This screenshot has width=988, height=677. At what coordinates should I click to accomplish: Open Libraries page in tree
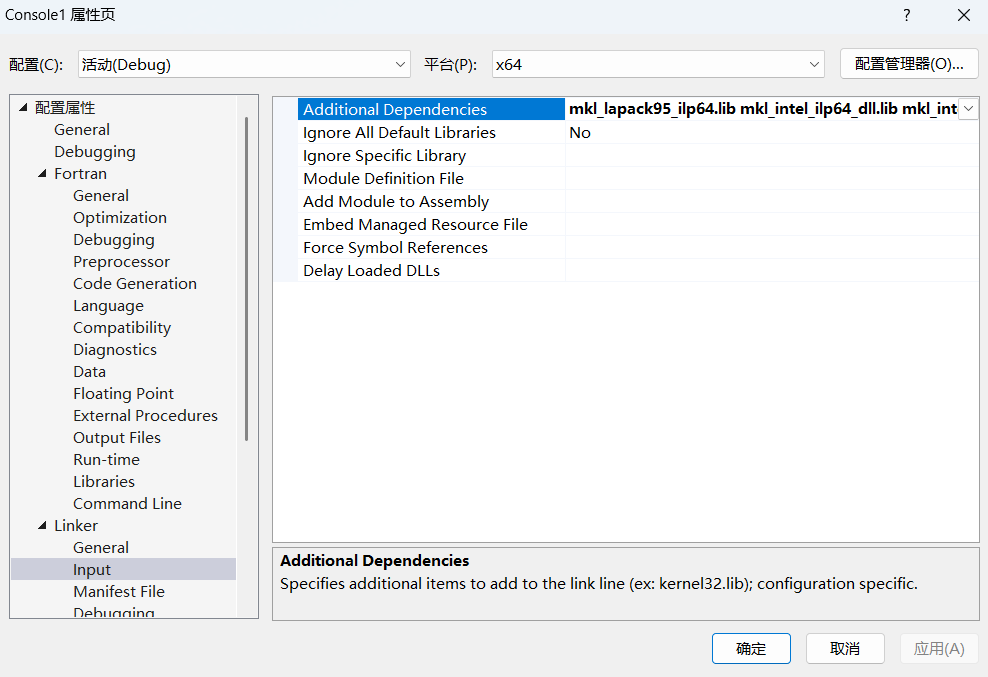(104, 482)
